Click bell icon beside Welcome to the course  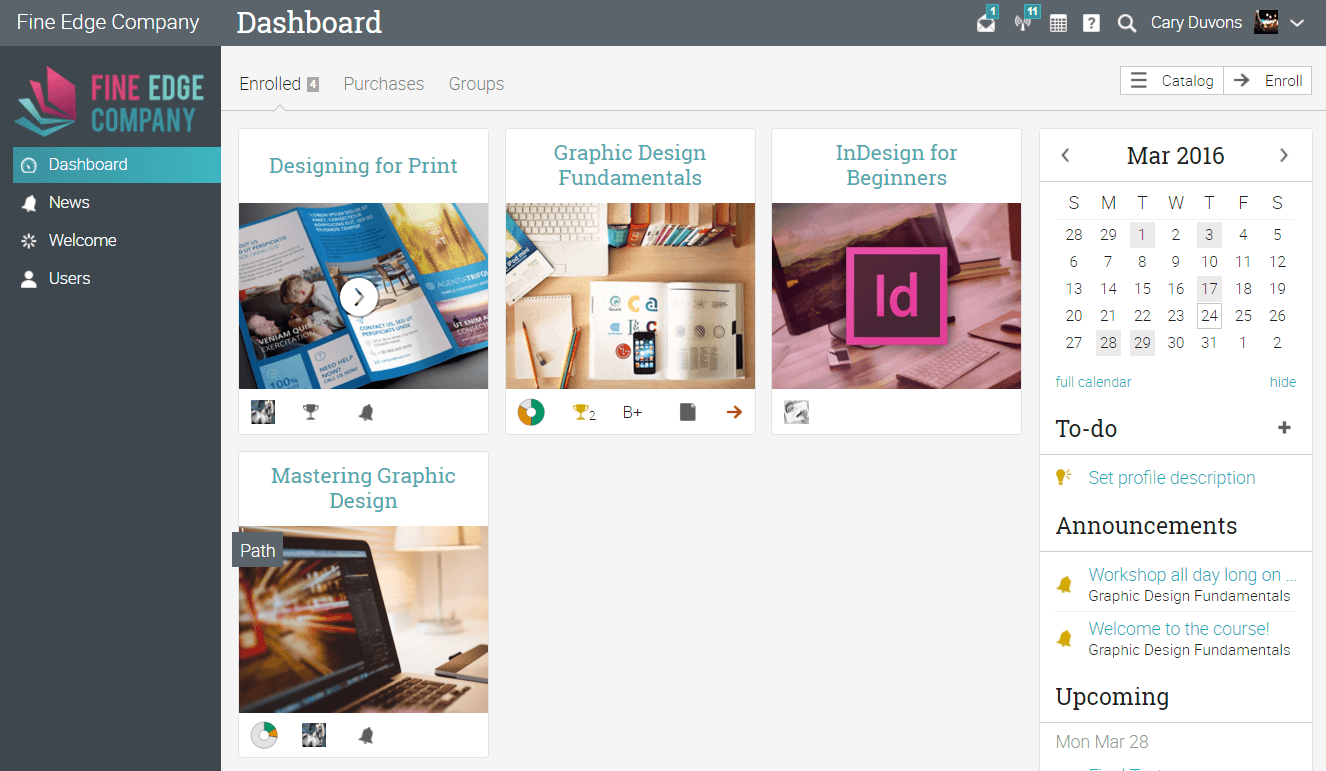coord(1065,638)
